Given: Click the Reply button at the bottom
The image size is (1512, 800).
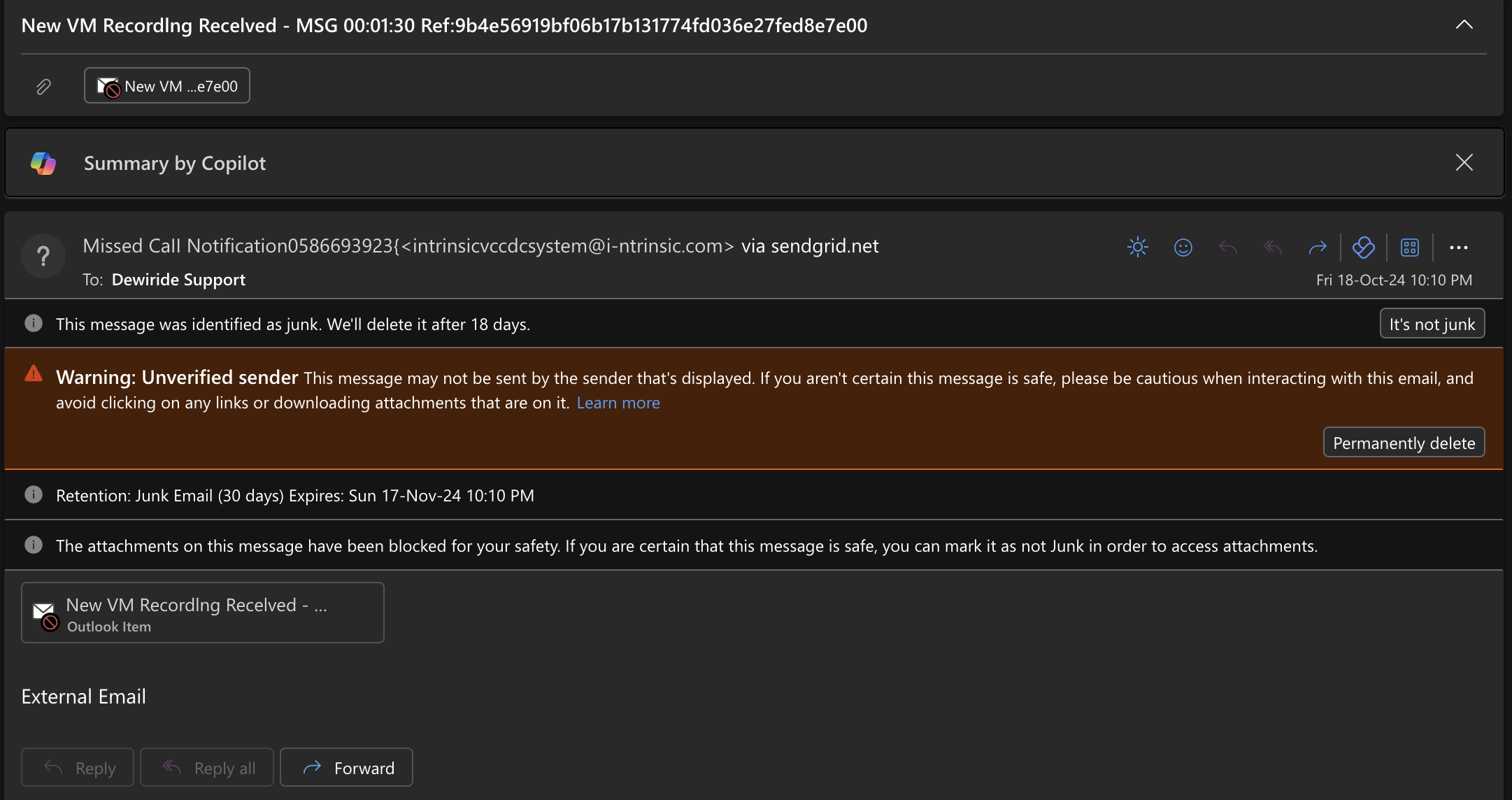Looking at the screenshot, I should click(78, 767).
